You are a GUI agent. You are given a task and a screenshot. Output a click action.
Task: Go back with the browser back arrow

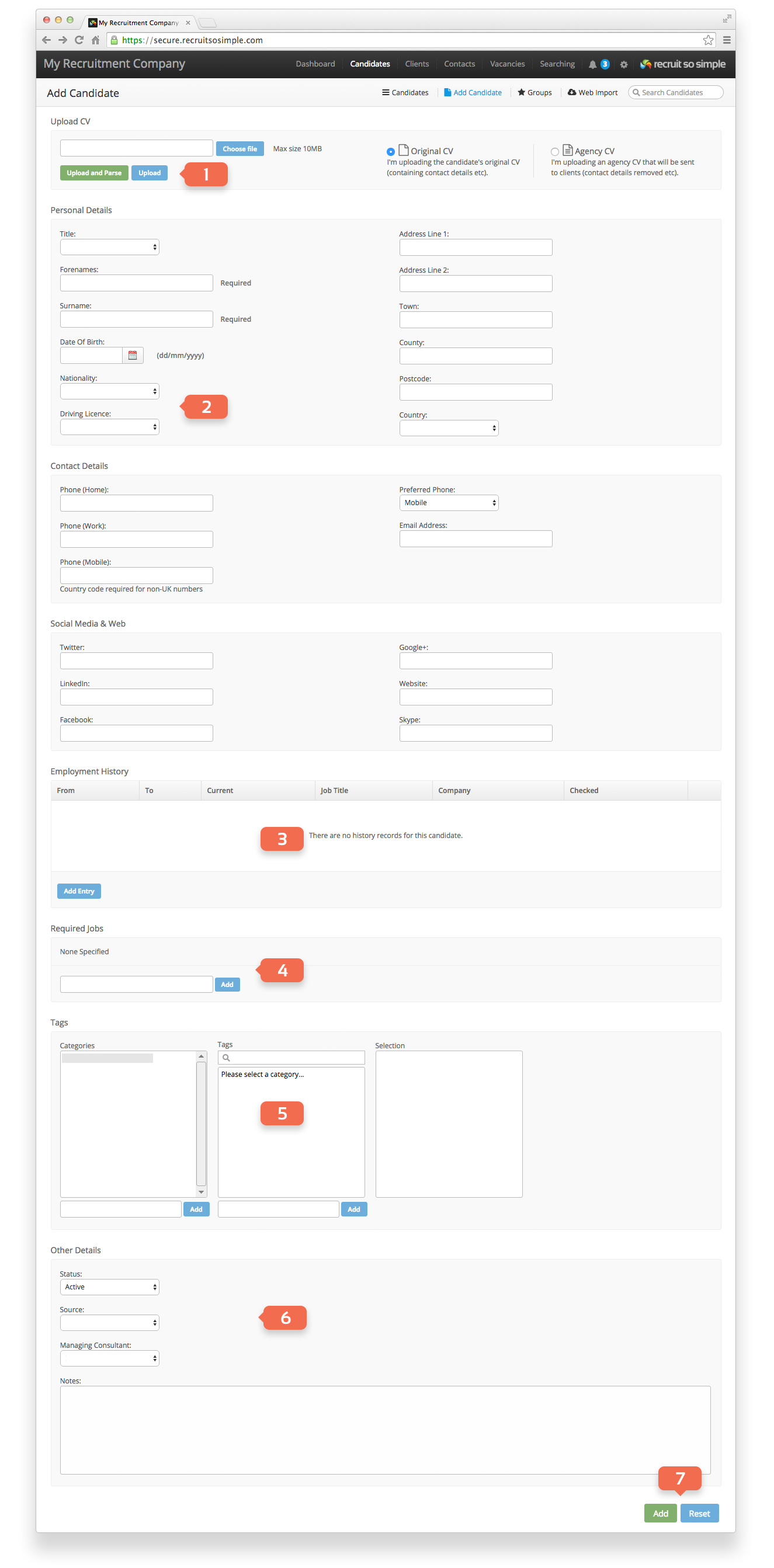click(x=46, y=40)
